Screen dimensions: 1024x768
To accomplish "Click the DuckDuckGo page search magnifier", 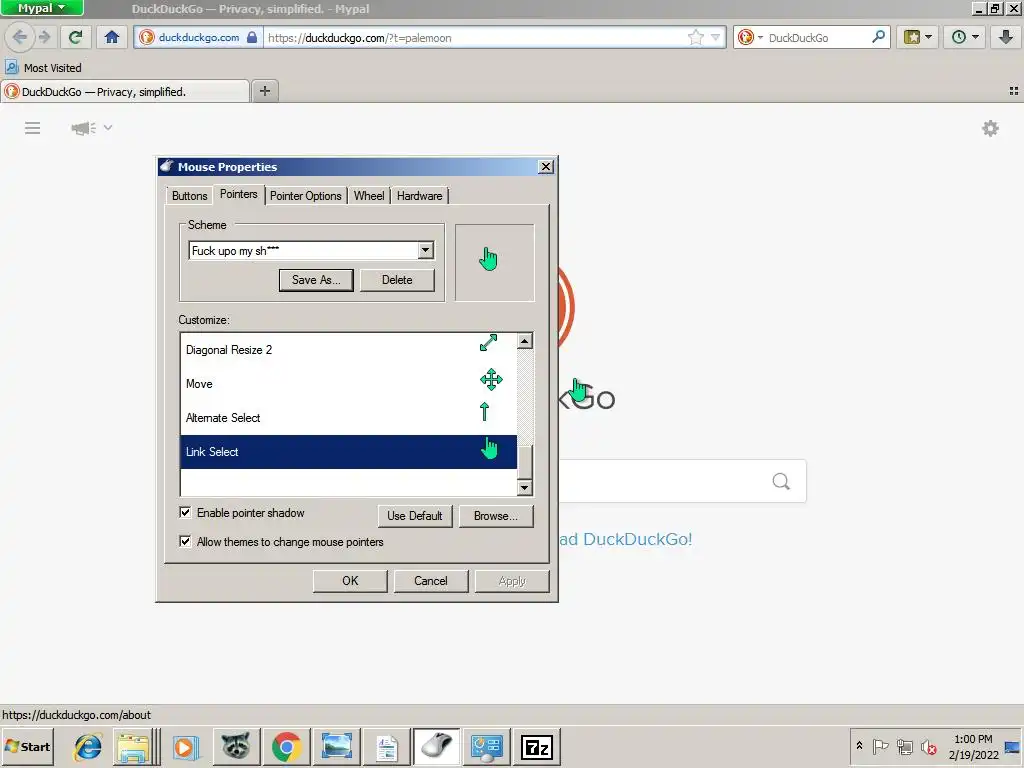I will pyautogui.click(x=781, y=481).
